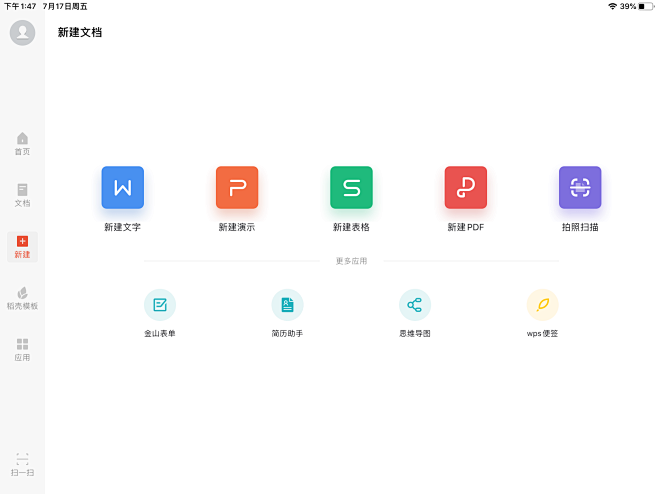
Task: Go to 首页 home in sidebar
Action: click(22, 144)
